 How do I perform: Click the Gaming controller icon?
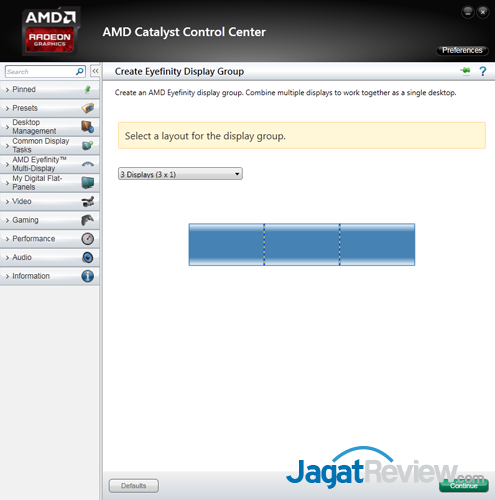pyautogui.click(x=88, y=220)
